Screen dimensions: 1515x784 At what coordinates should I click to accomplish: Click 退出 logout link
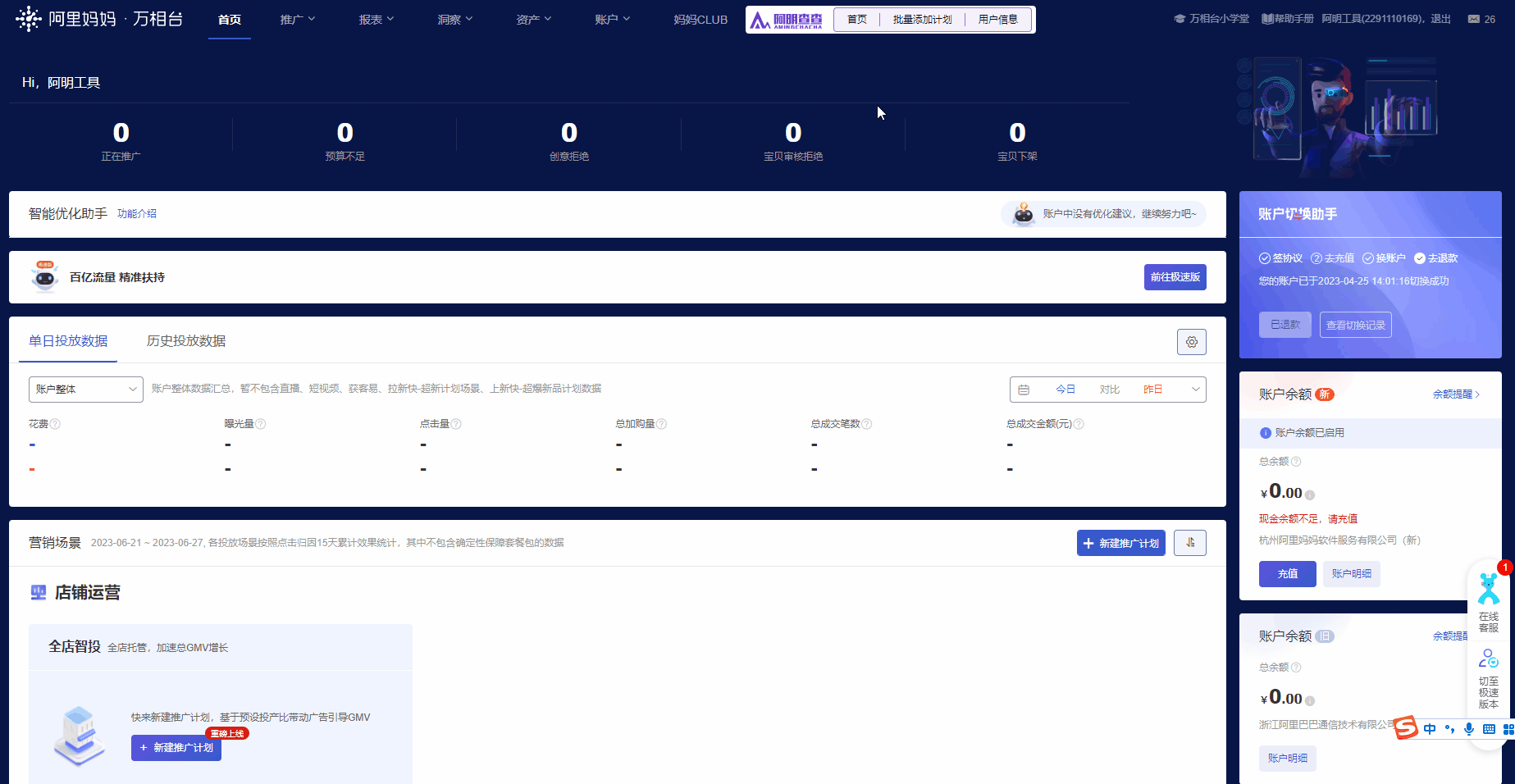pyautogui.click(x=1440, y=19)
